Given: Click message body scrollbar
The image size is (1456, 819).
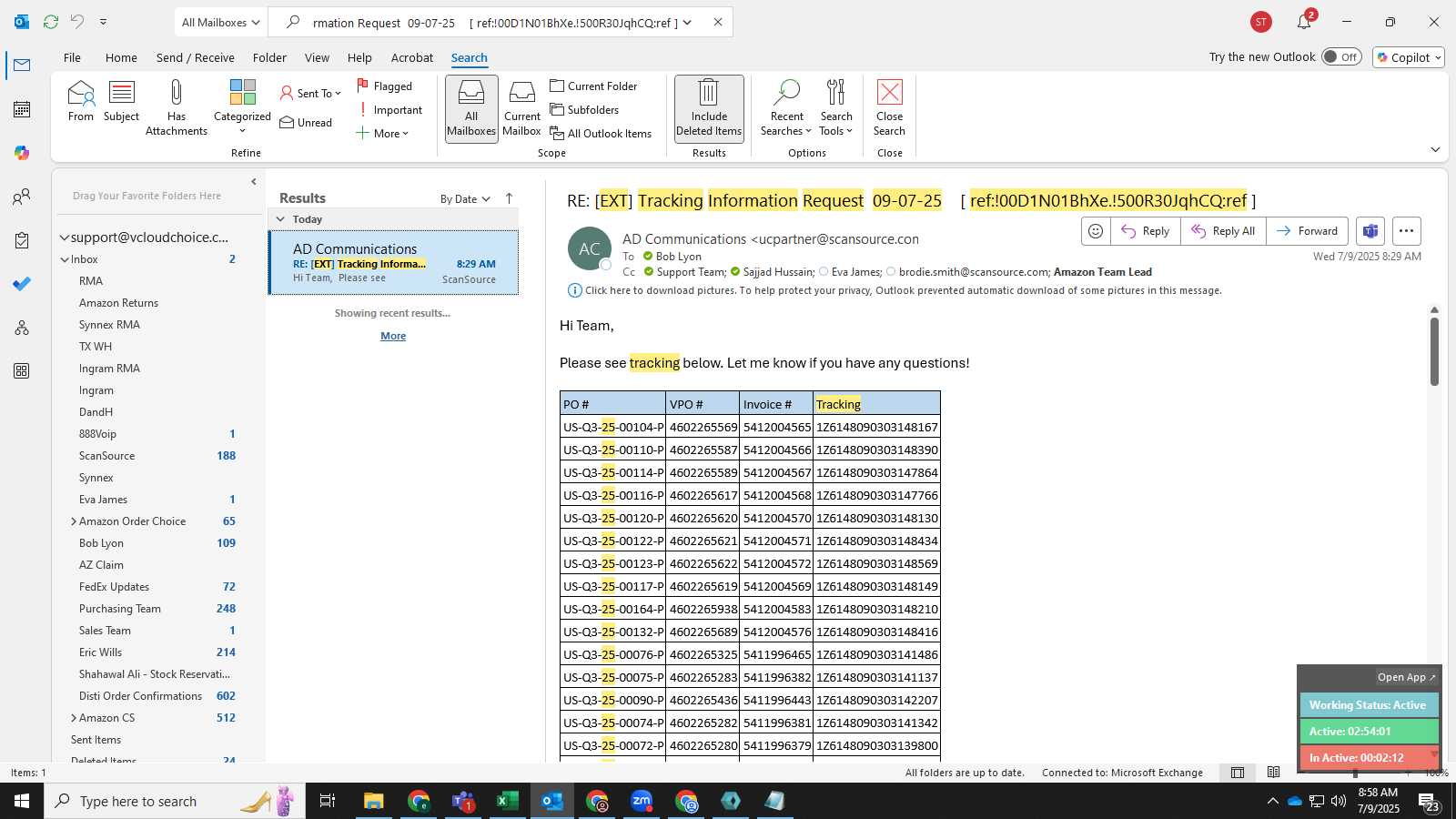Looking at the screenshot, I should click(x=1434, y=350).
